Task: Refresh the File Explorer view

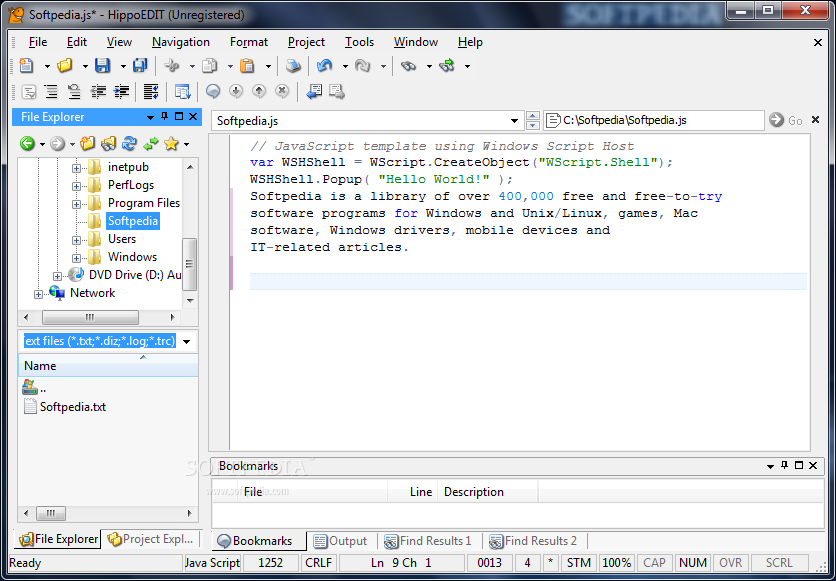Action: (x=129, y=143)
